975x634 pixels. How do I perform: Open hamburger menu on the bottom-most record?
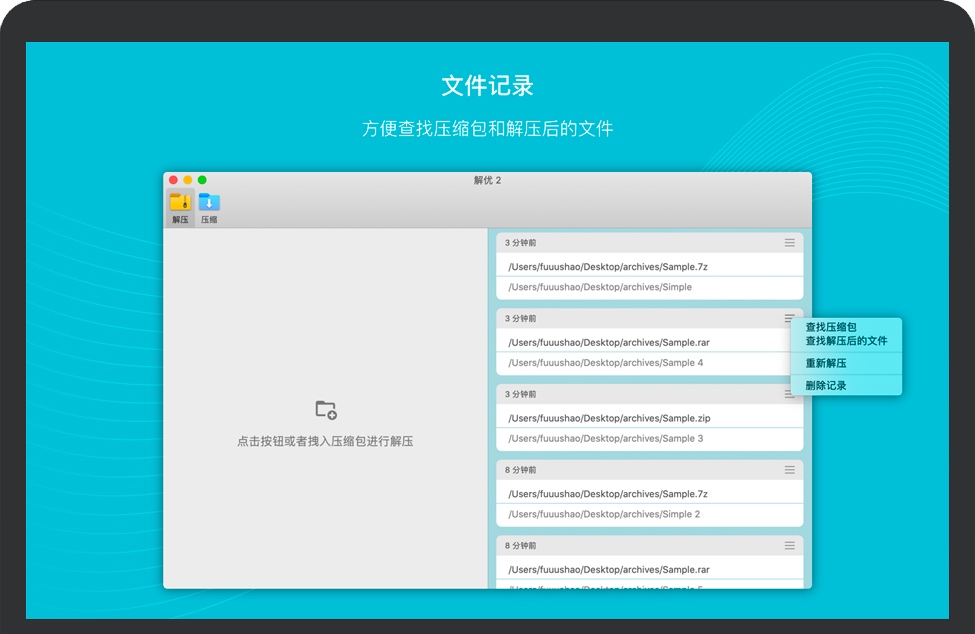(x=789, y=546)
